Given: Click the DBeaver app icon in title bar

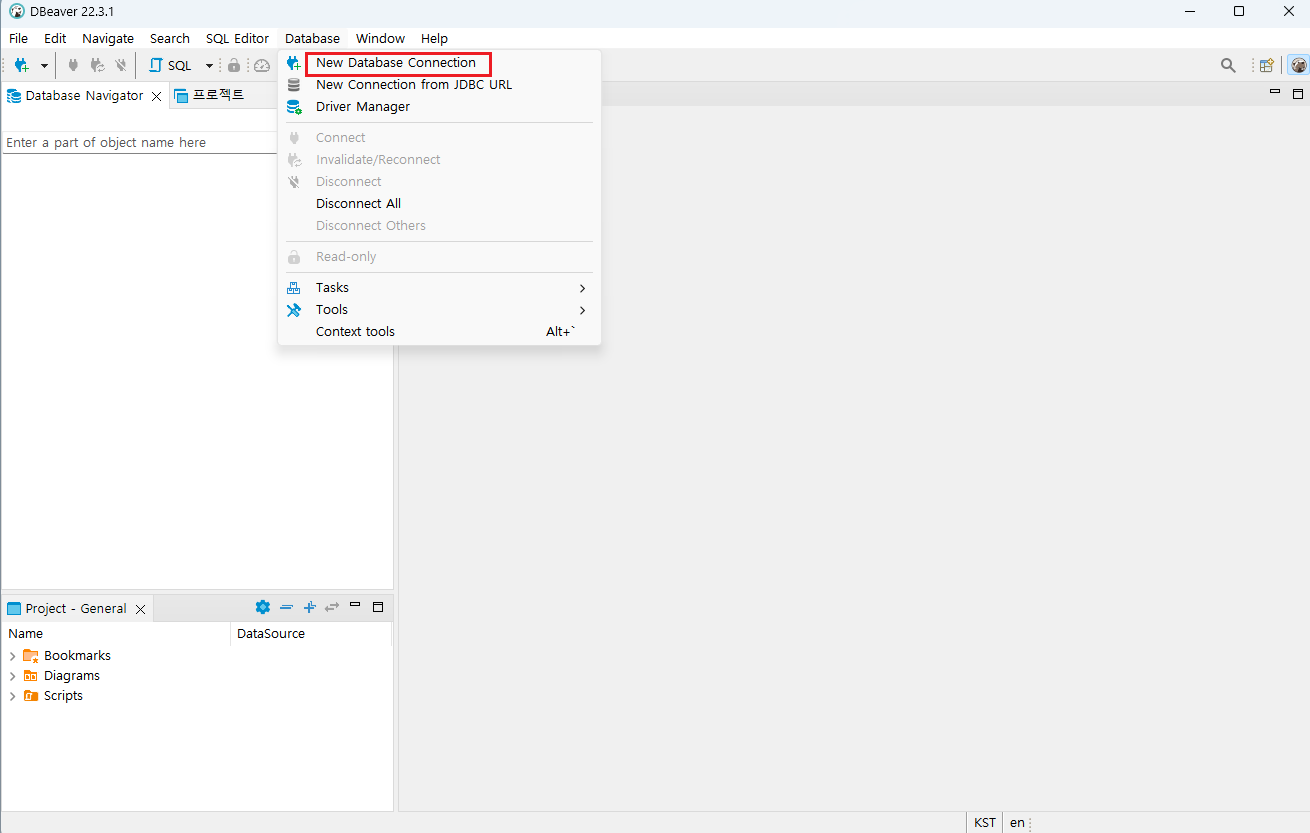Looking at the screenshot, I should [x=16, y=11].
